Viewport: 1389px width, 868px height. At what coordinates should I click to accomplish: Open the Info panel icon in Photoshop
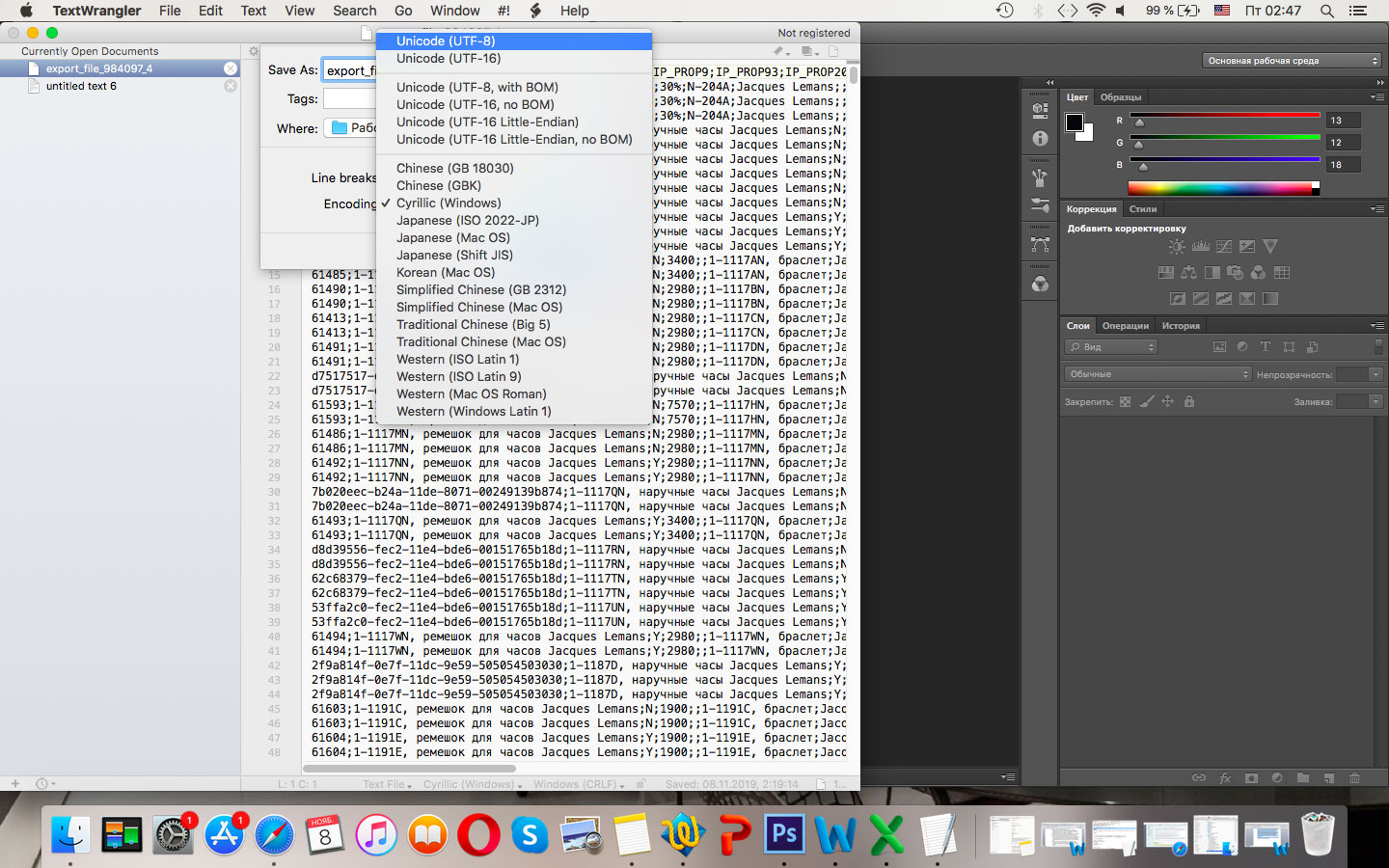tap(1040, 138)
